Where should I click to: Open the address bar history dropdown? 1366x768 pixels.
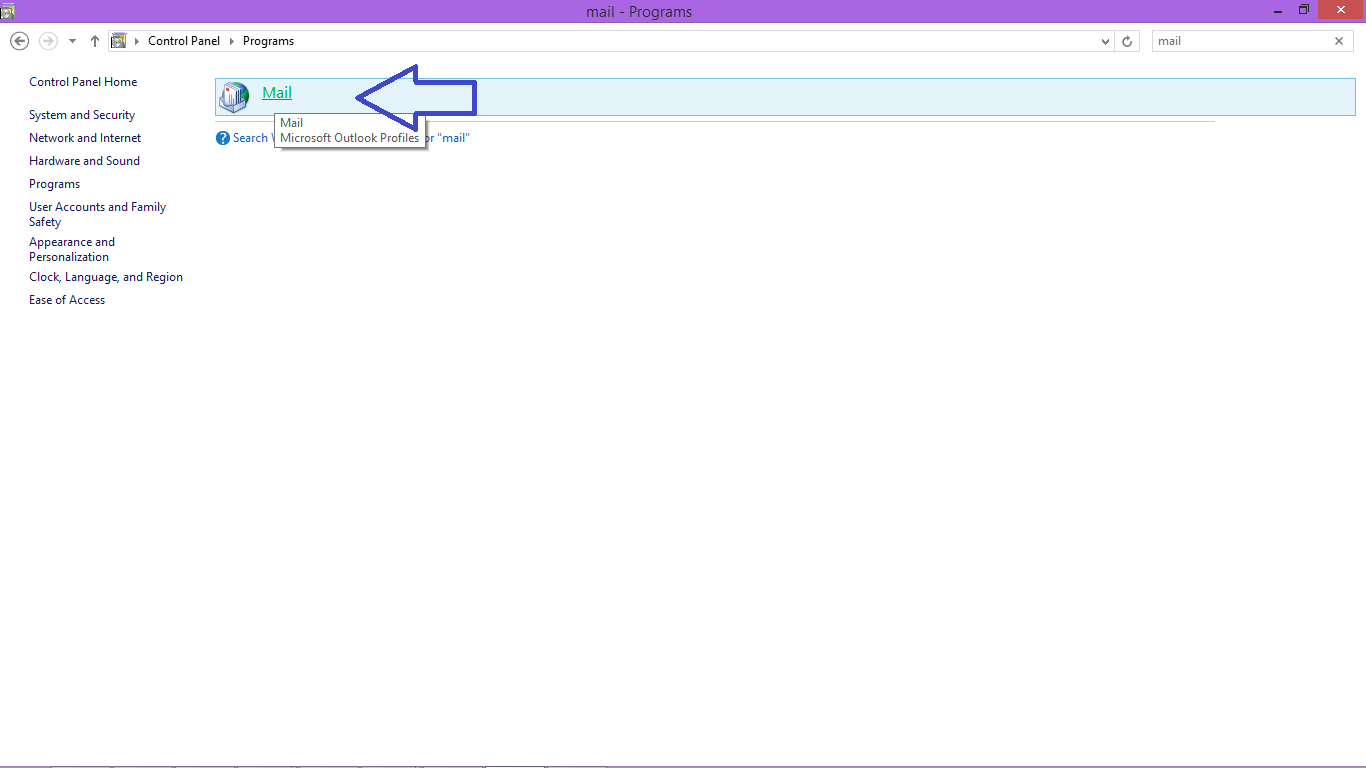click(x=1105, y=41)
